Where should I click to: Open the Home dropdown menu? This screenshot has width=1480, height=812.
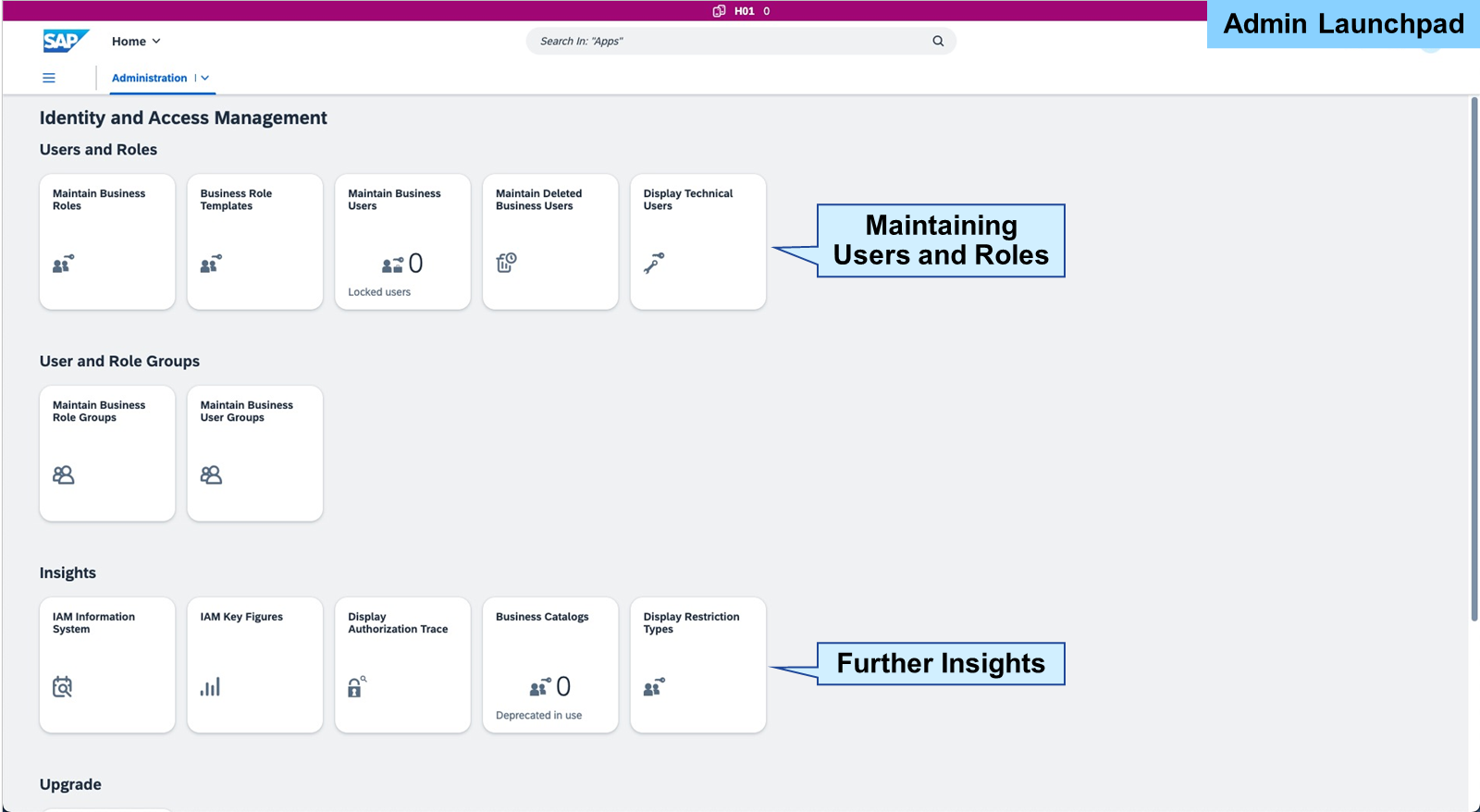pos(136,41)
